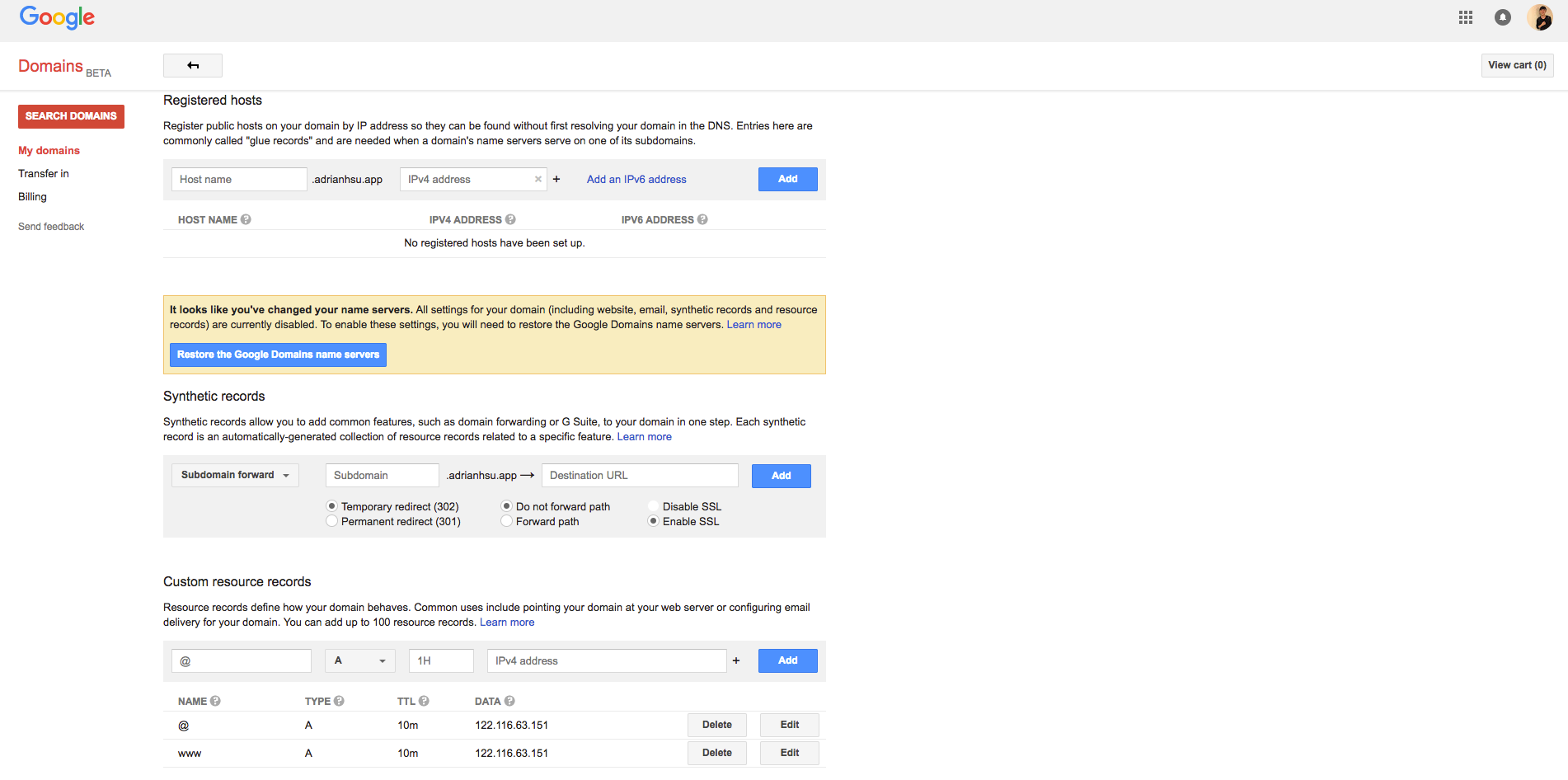Image resolution: width=1568 pixels, height=780 pixels.
Task: Open Learn more about name servers
Action: (x=753, y=325)
